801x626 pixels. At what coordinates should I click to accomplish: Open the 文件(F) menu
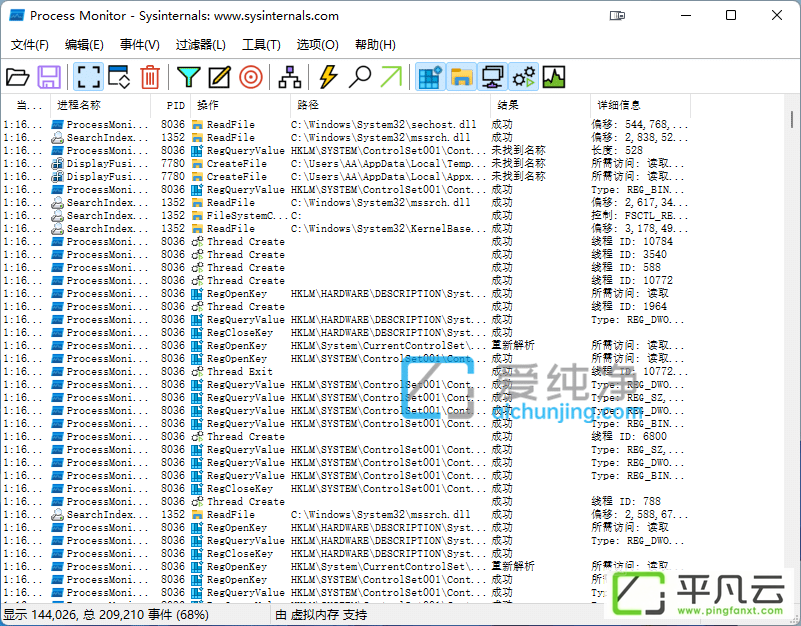(30, 45)
